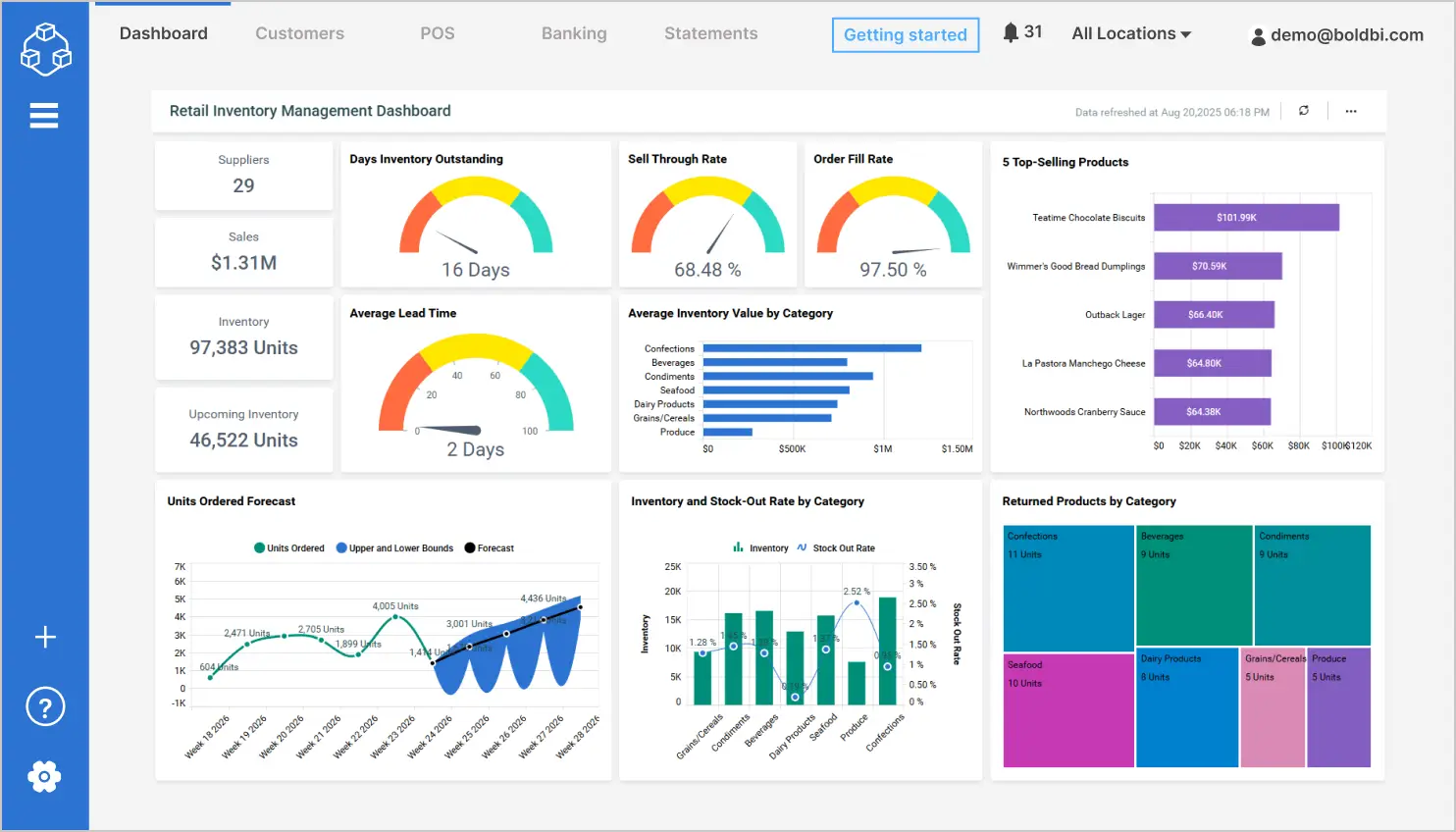Open the hamburger menu in the sidebar
The image size is (1456, 832).
pos(44,116)
